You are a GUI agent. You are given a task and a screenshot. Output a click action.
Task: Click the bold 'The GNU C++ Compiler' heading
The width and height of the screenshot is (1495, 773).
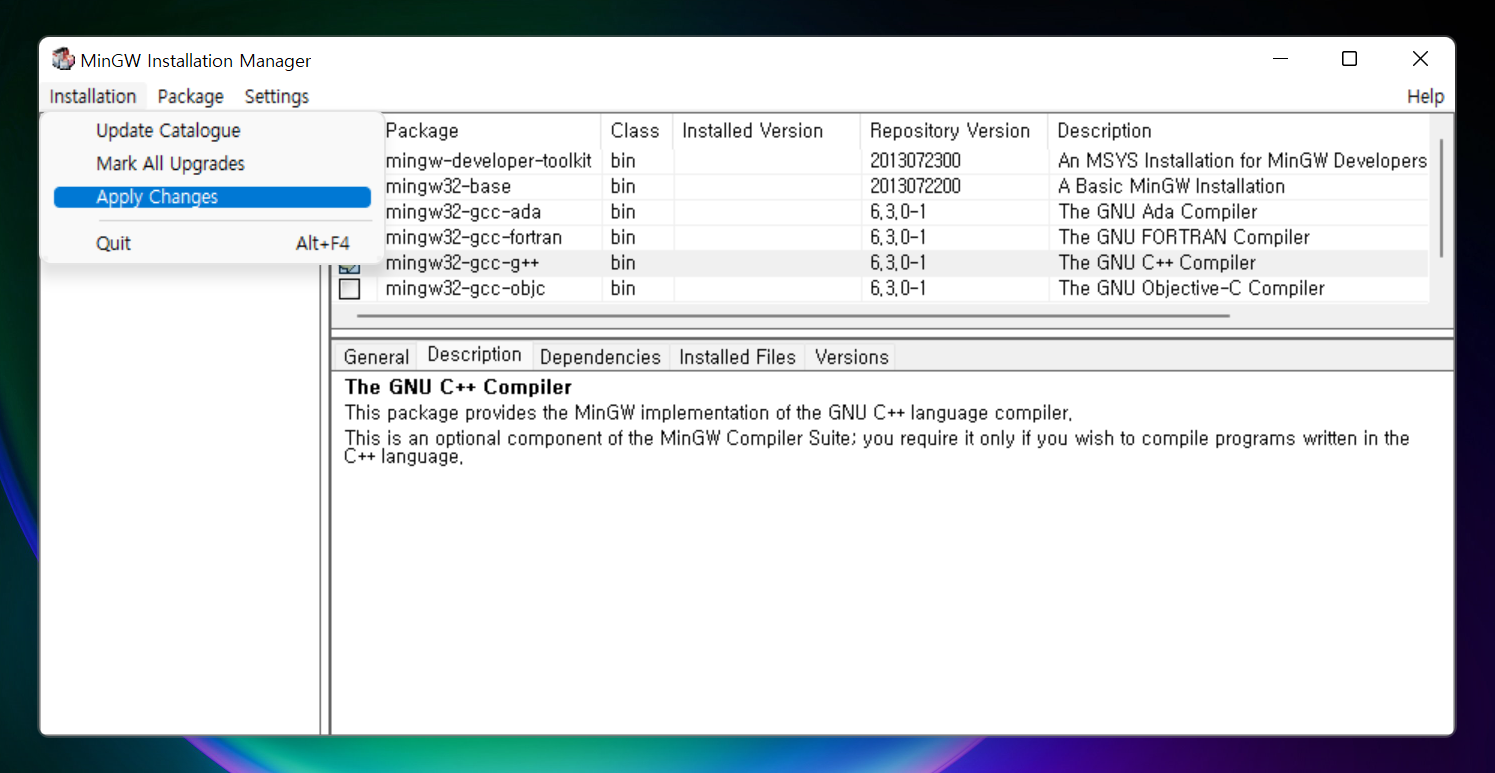click(458, 387)
